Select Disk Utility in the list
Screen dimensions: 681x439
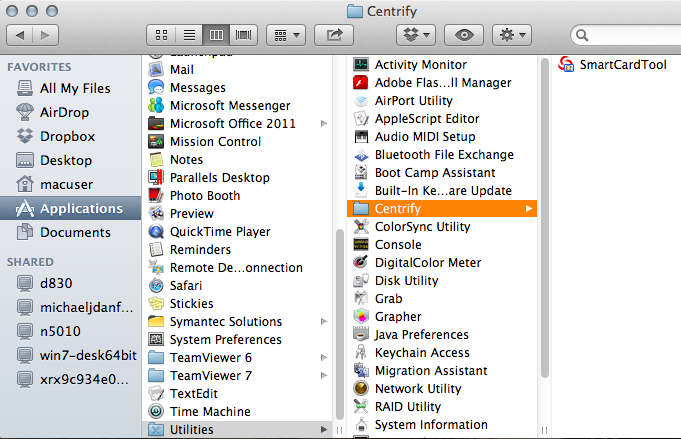click(406, 281)
